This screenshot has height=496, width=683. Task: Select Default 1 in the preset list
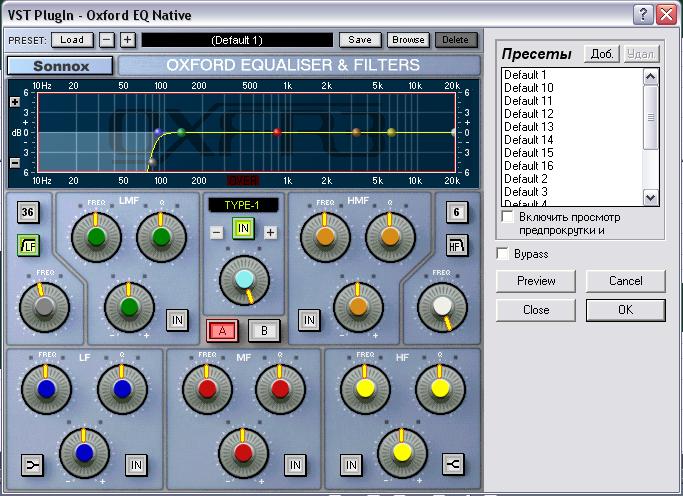tap(572, 75)
